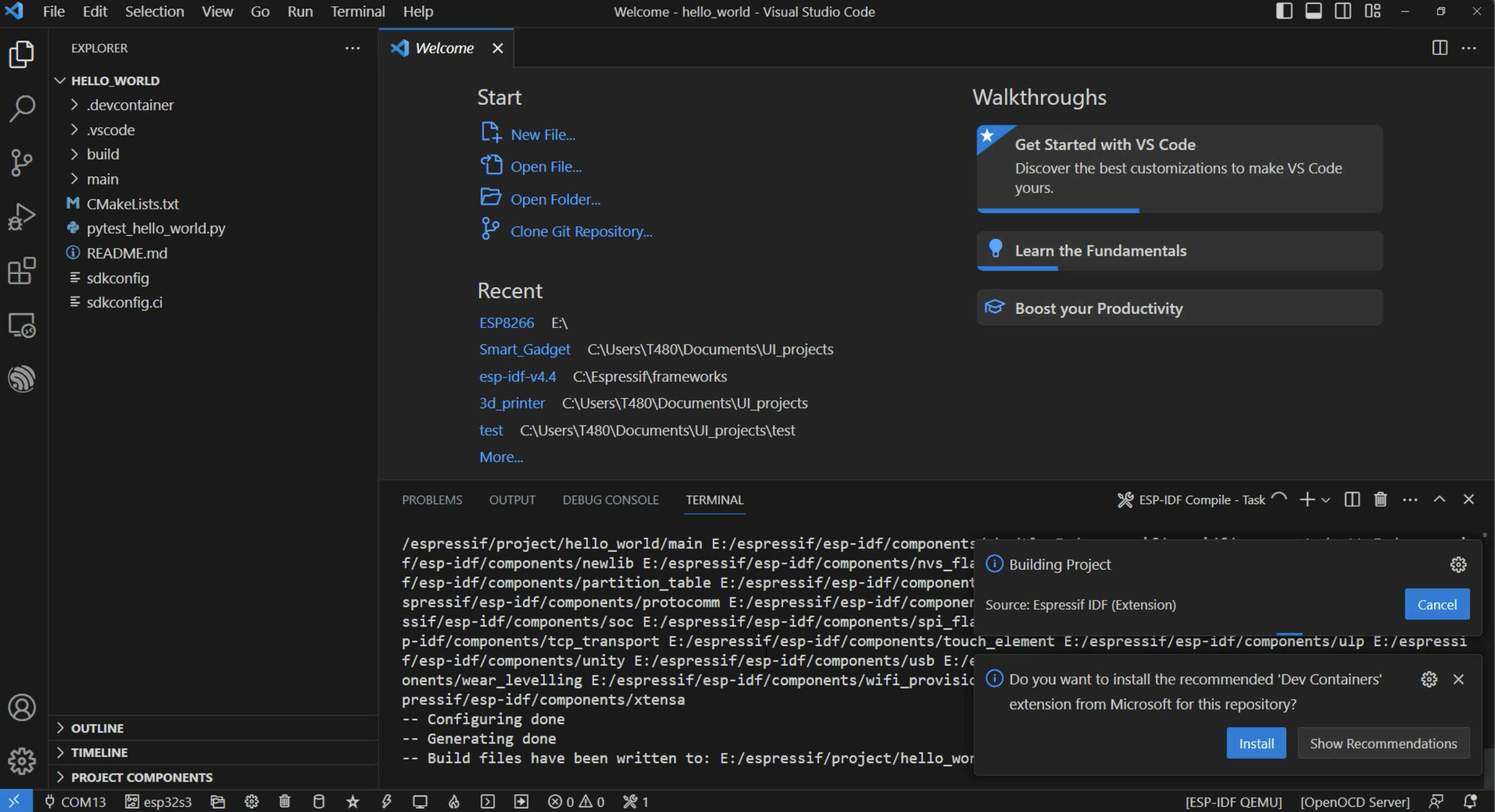Click Show Recommendations button
This screenshot has height=812, width=1495.
pyautogui.click(x=1383, y=743)
